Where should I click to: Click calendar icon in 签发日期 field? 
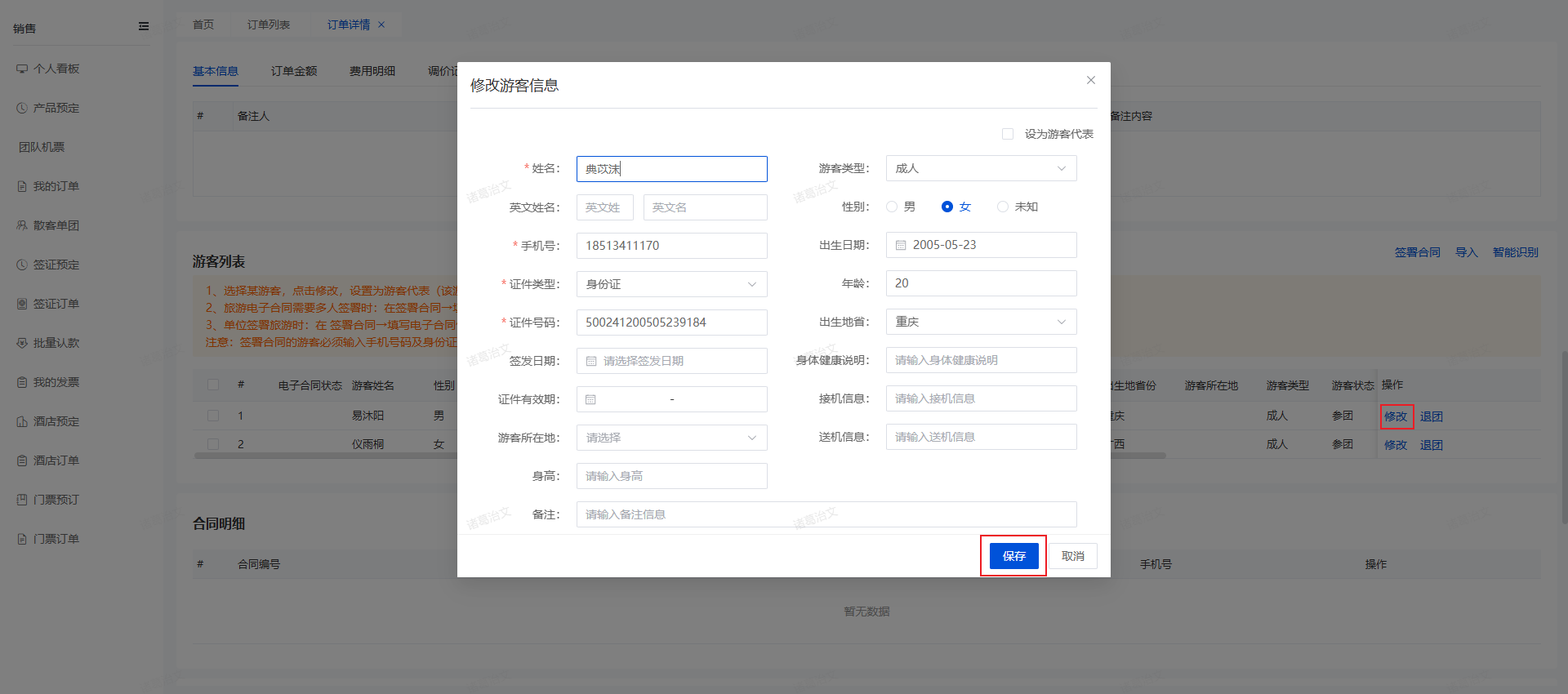tap(591, 361)
